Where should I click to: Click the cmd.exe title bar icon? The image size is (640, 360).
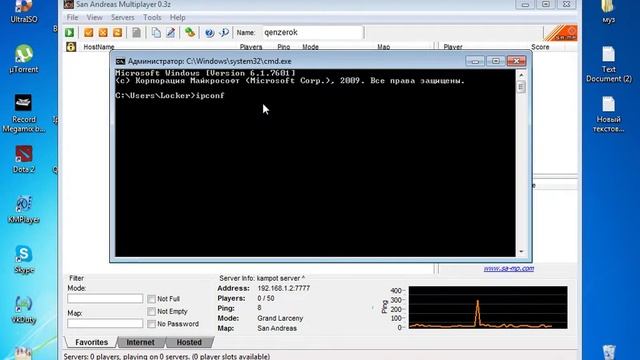pos(120,61)
